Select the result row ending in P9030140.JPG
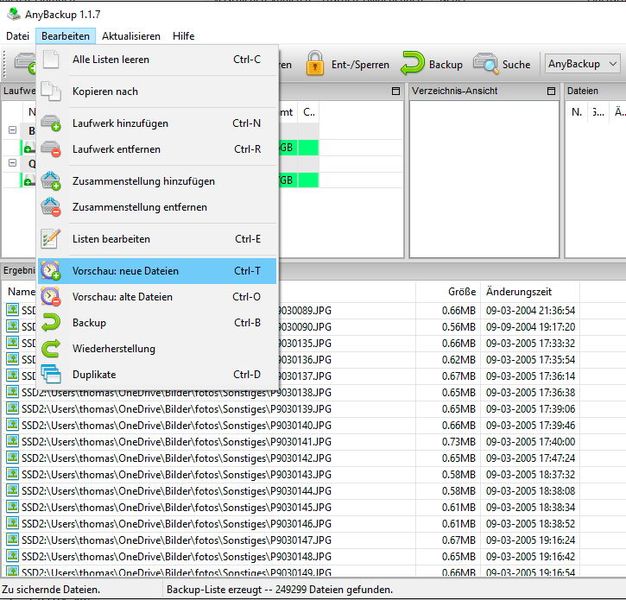 click(x=290, y=425)
